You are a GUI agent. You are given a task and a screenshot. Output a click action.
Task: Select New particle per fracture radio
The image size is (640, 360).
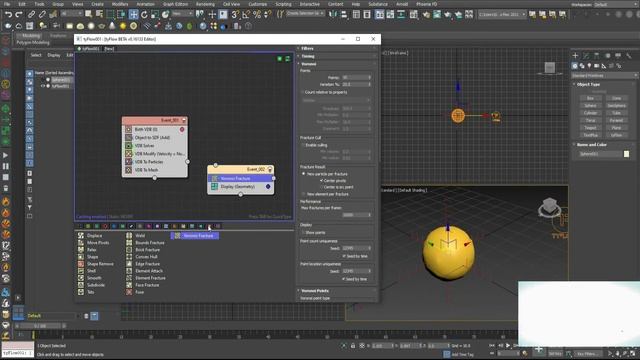click(303, 174)
